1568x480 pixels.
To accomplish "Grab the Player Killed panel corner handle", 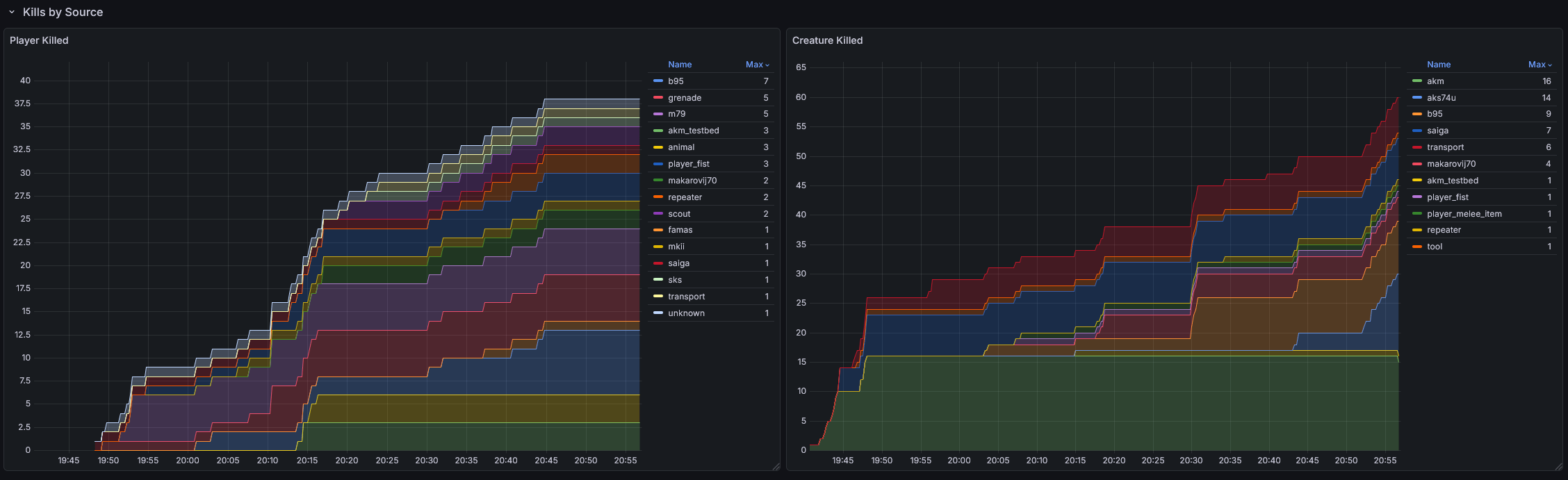I will tap(776, 467).
